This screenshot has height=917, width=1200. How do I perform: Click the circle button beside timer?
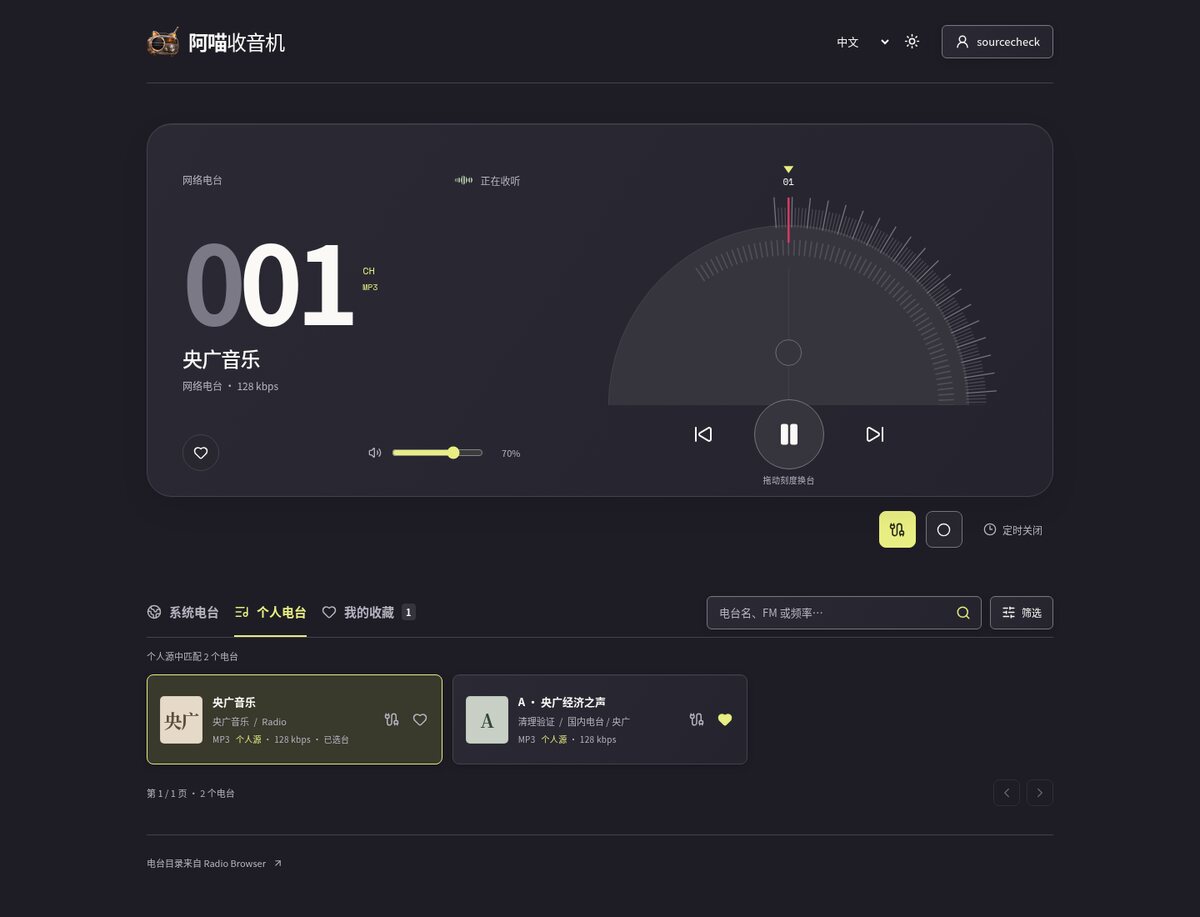[x=944, y=530]
